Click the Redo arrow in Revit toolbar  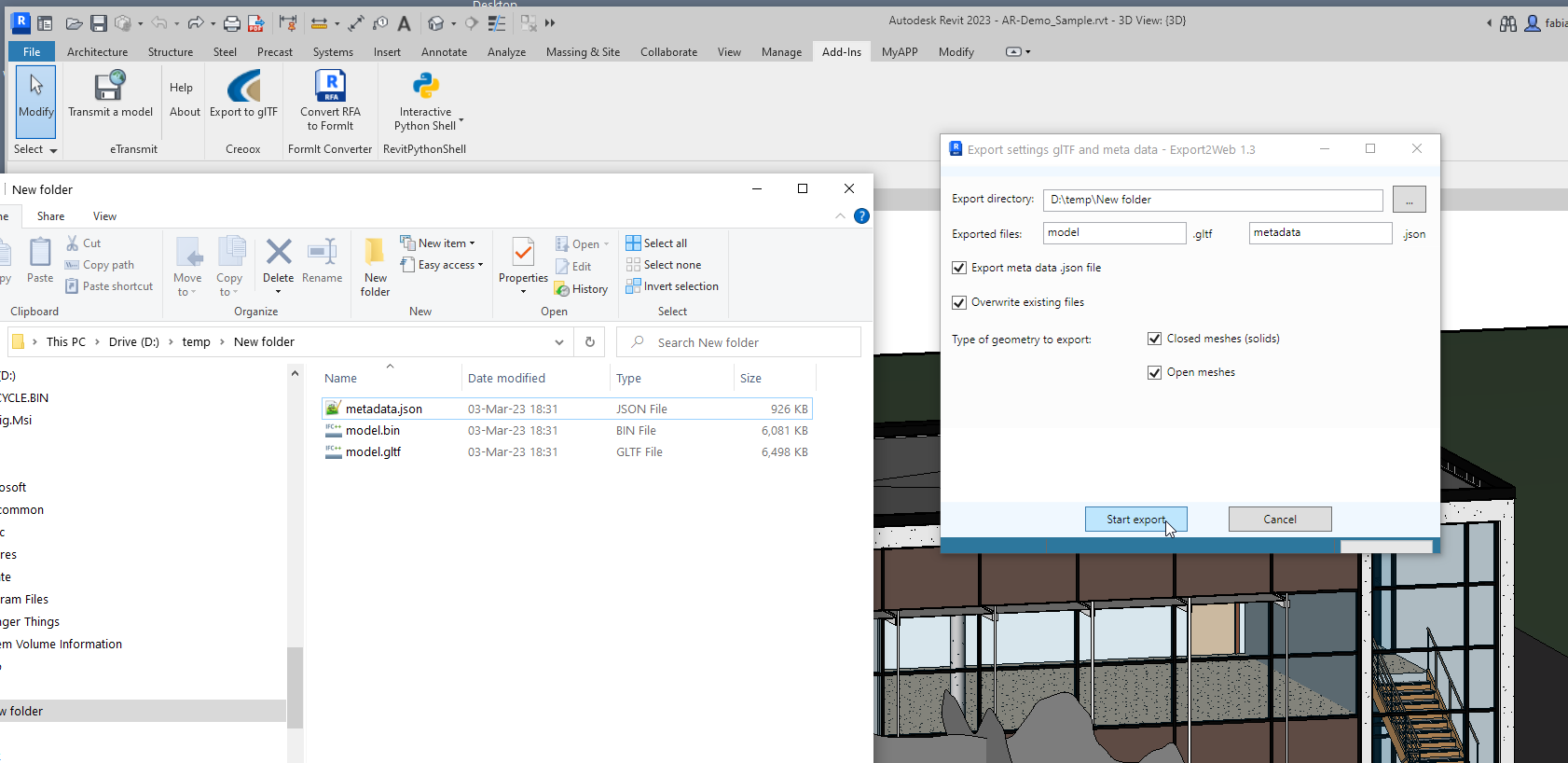pyautogui.click(x=195, y=23)
